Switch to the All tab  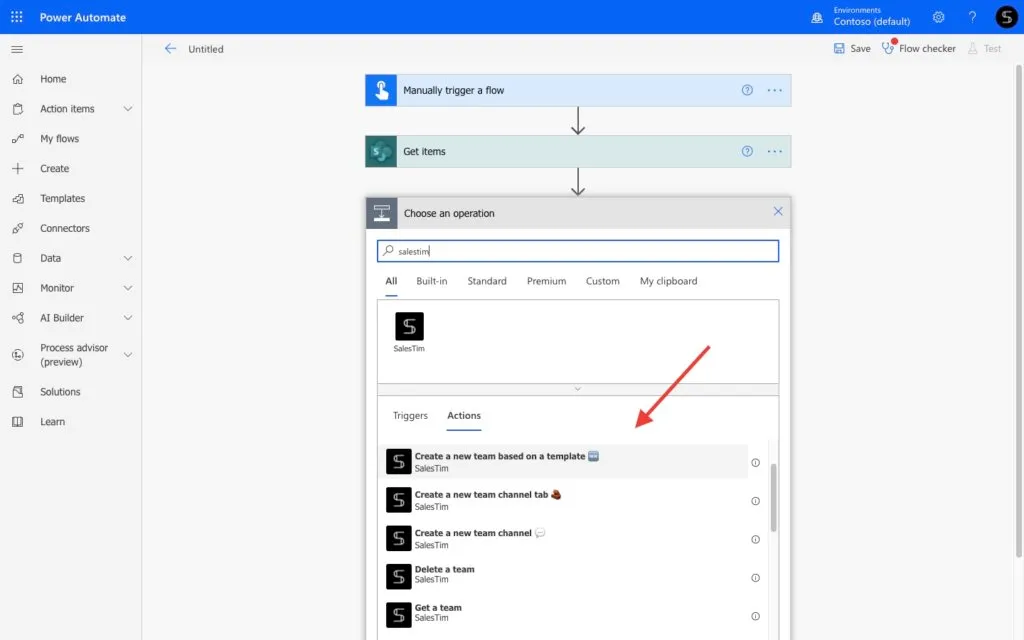click(391, 281)
